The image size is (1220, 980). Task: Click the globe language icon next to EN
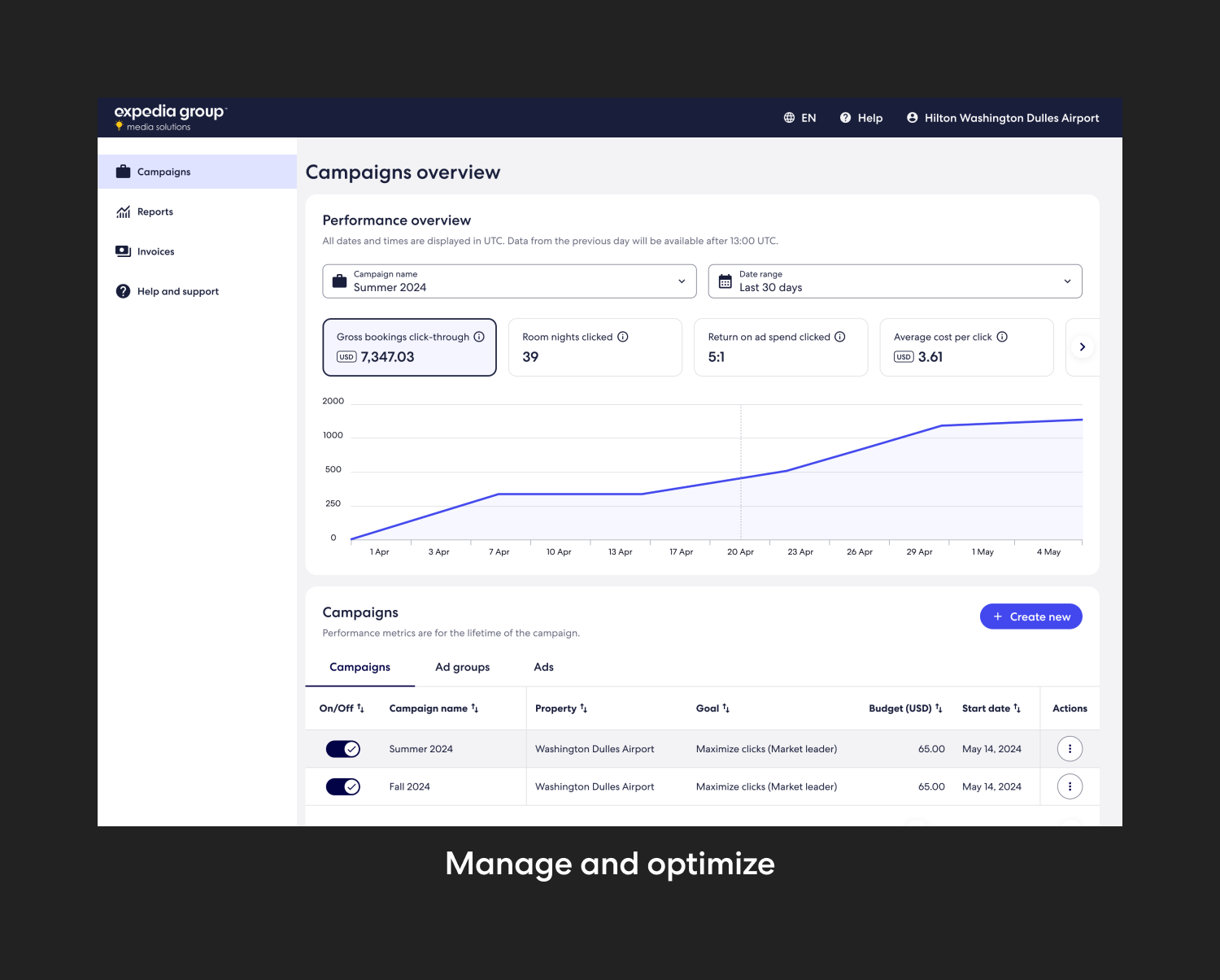point(789,117)
